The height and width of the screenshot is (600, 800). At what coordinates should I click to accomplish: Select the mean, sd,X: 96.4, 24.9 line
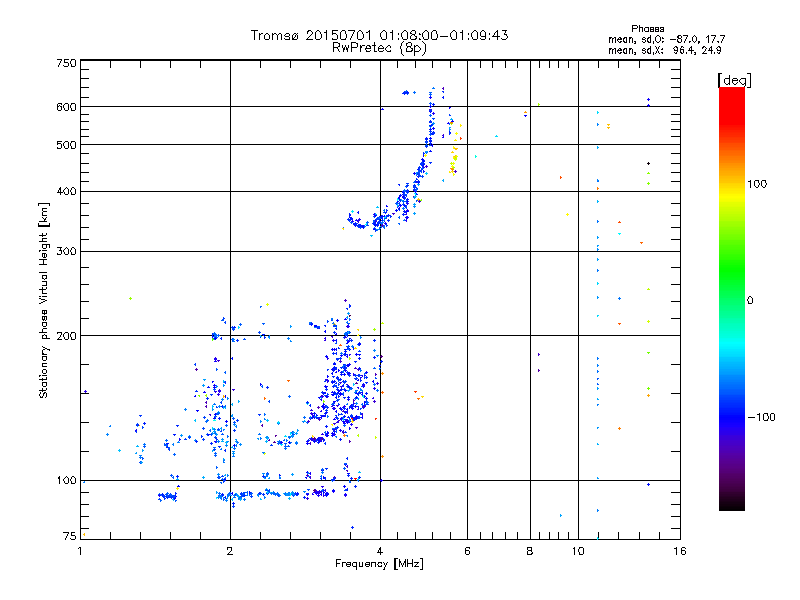[x=665, y=50]
